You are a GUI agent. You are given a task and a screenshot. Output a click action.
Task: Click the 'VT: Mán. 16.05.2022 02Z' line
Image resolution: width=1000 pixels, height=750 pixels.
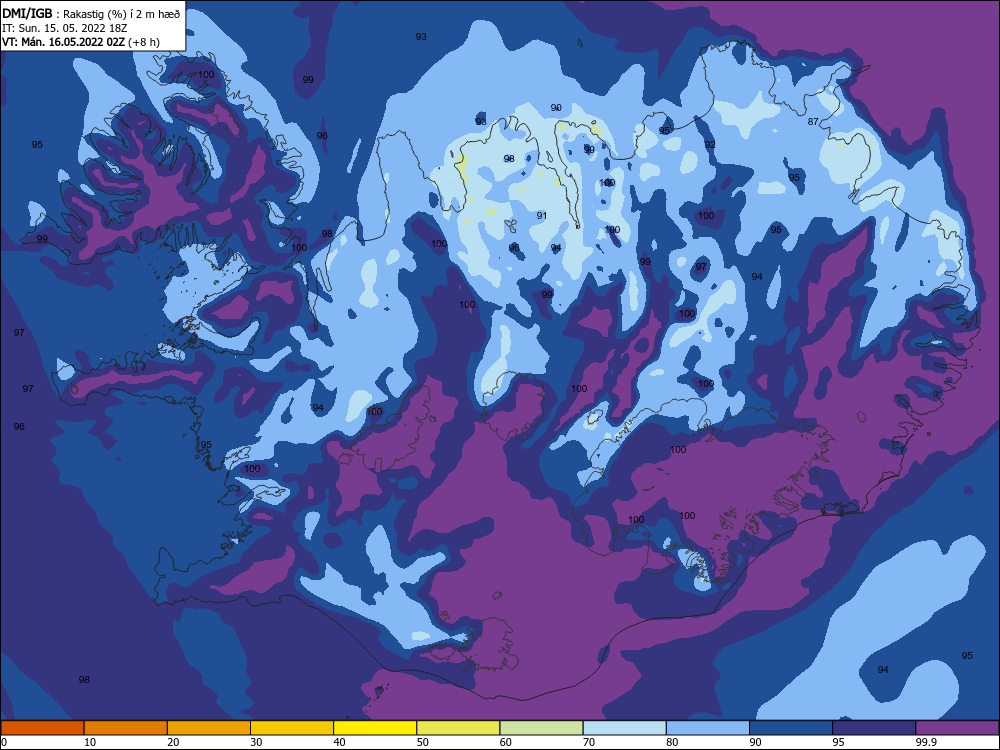click(x=63, y=42)
